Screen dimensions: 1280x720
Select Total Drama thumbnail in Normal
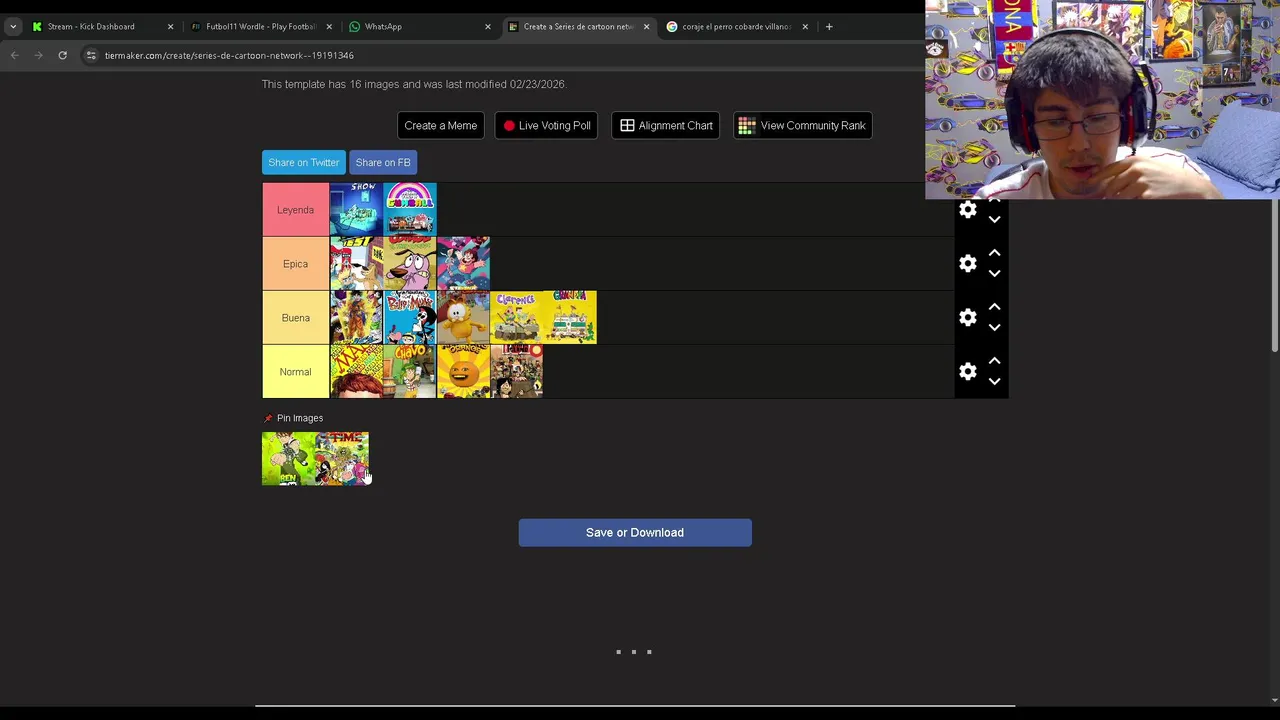click(x=517, y=371)
